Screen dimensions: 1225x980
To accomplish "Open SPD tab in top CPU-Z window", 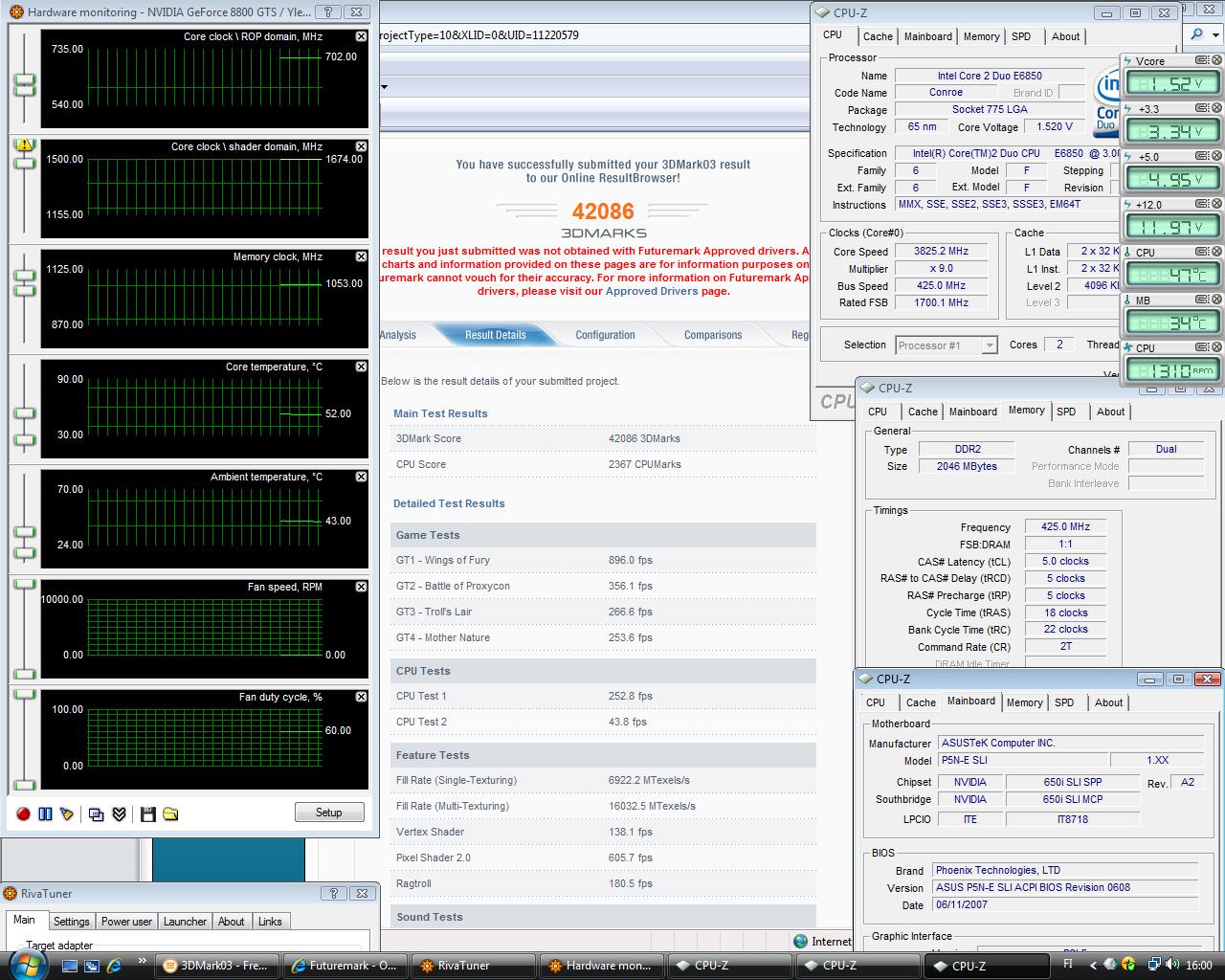I will [x=1021, y=36].
